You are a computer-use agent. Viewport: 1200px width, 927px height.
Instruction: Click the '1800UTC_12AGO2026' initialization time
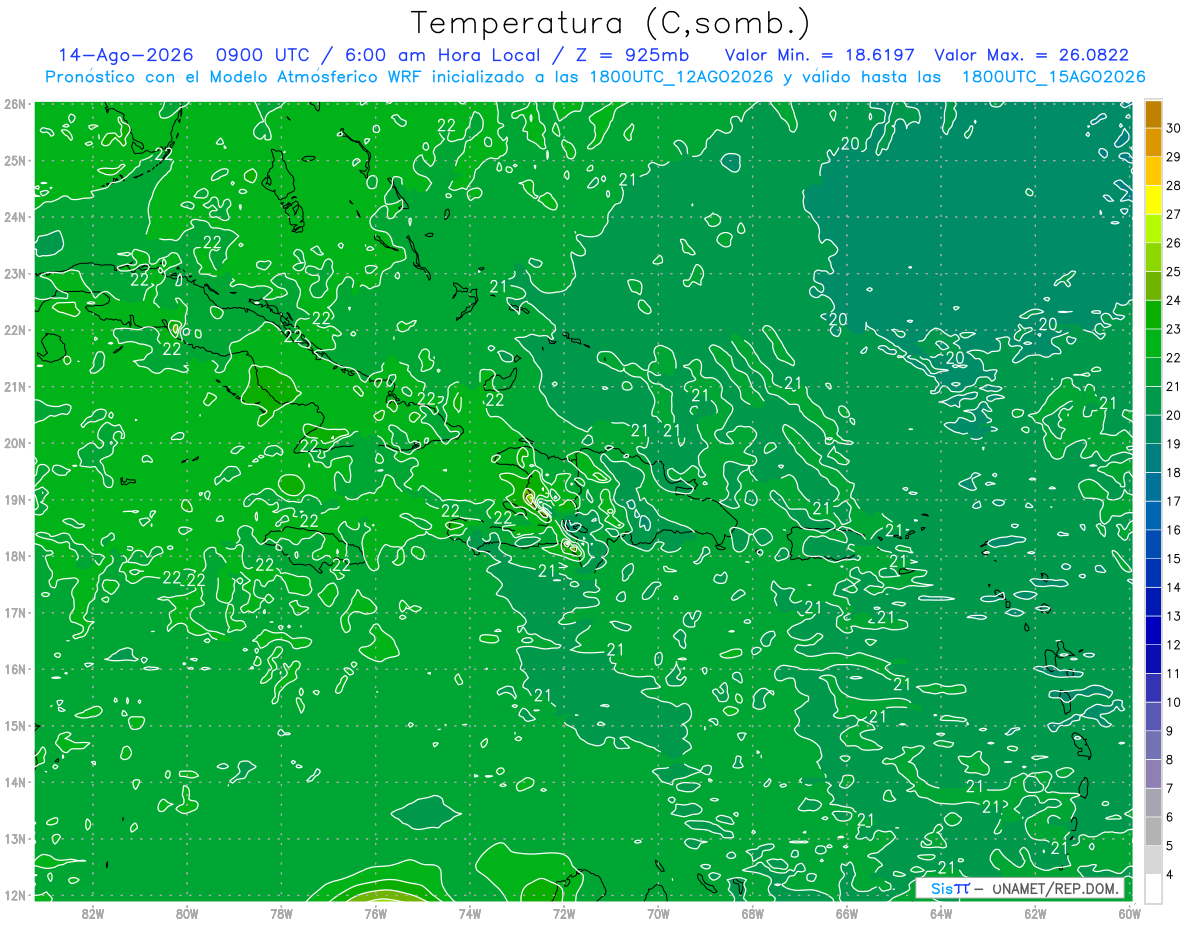pos(679,77)
